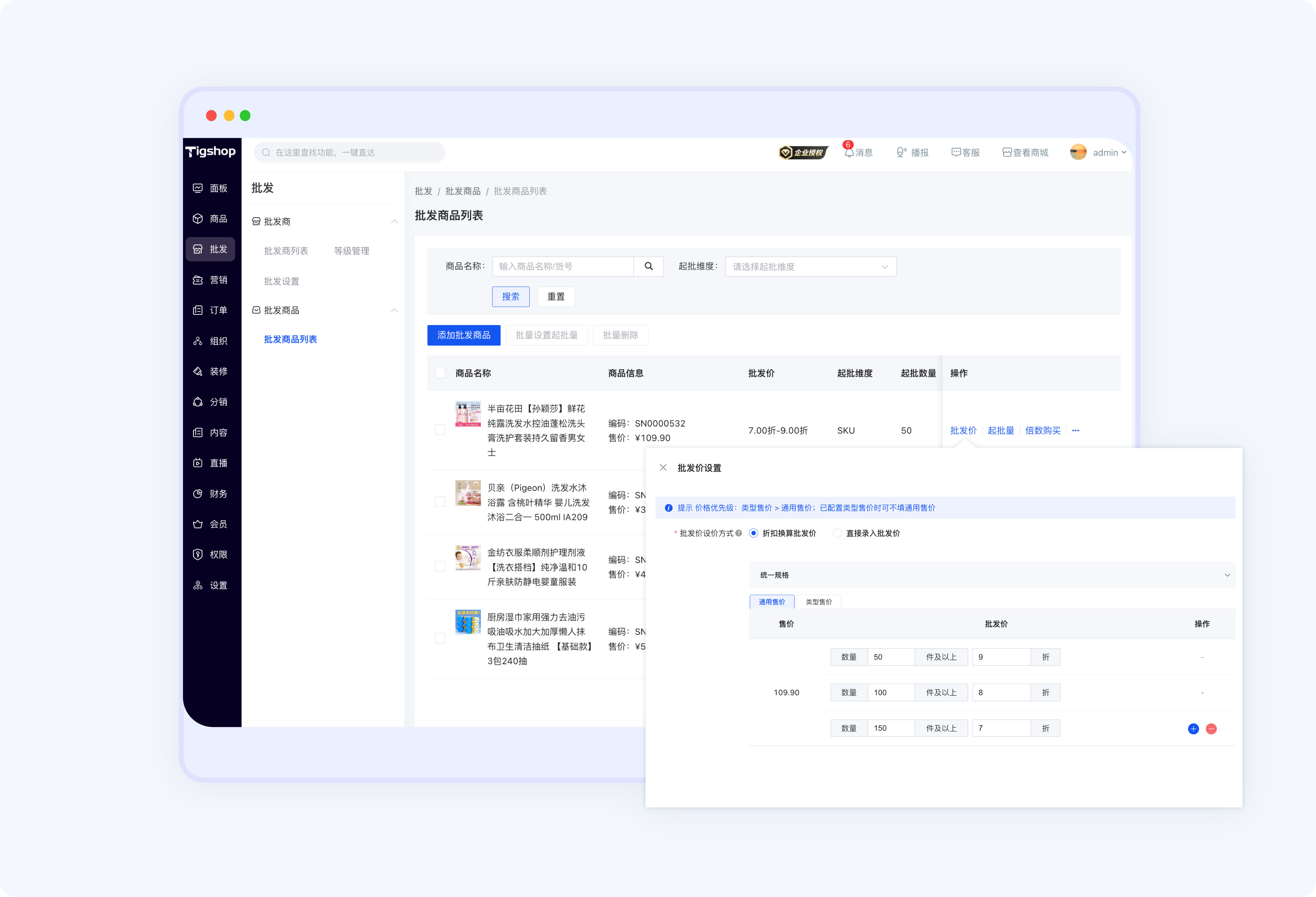The width and height of the screenshot is (1316, 897).
Task: Open the 设置 icon in sidebar
Action: [x=198, y=586]
